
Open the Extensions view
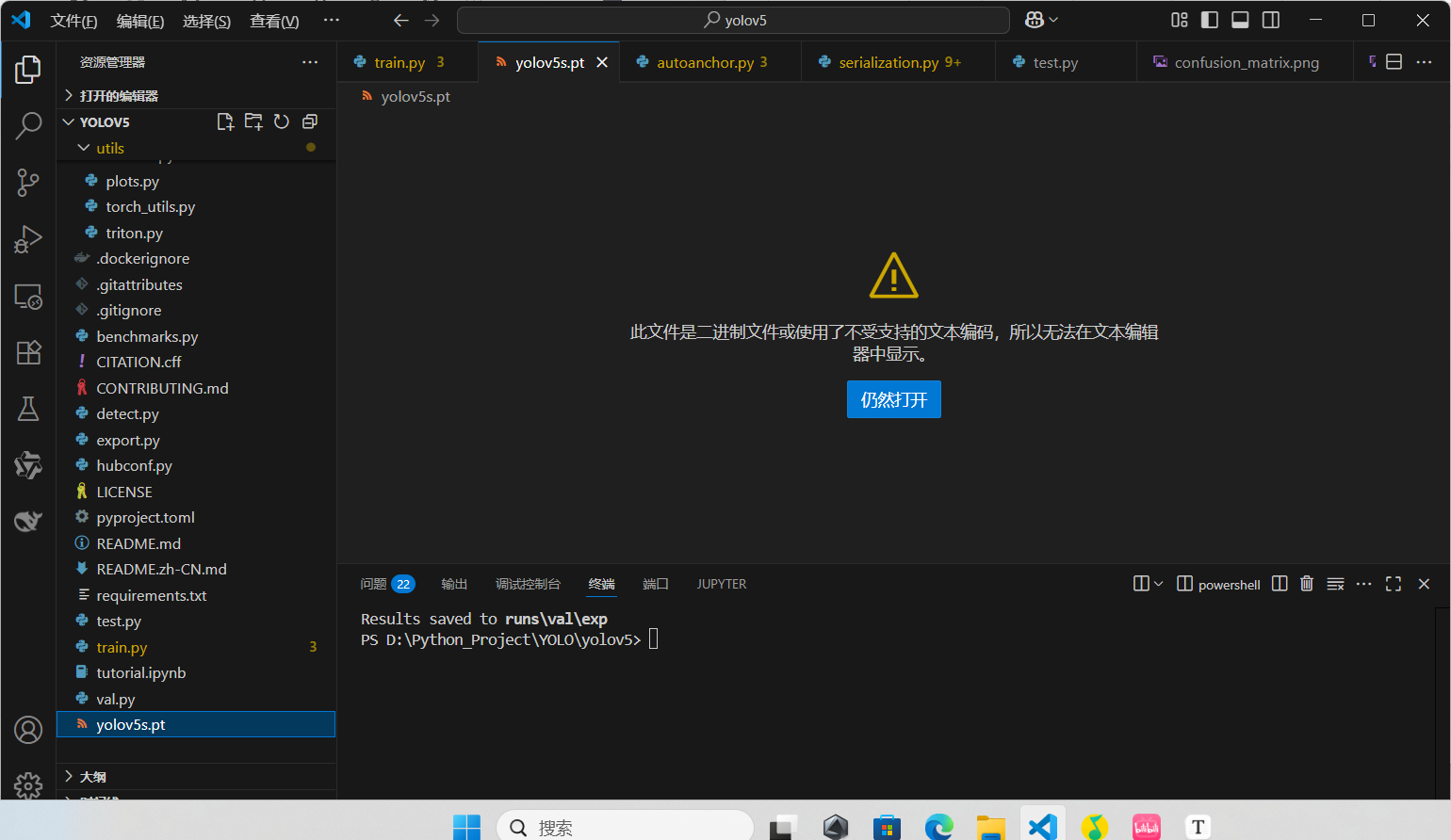28,352
